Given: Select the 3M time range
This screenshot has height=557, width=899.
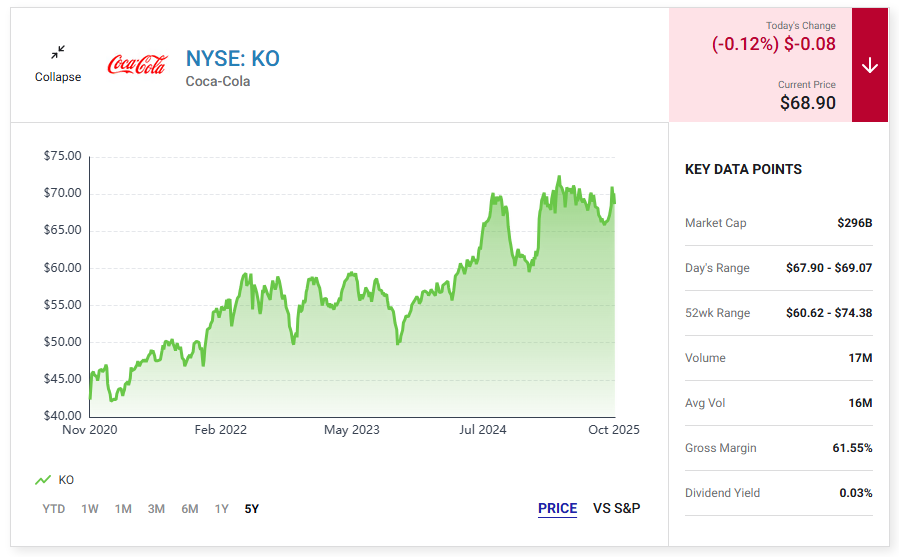Looking at the screenshot, I should click(x=157, y=509).
